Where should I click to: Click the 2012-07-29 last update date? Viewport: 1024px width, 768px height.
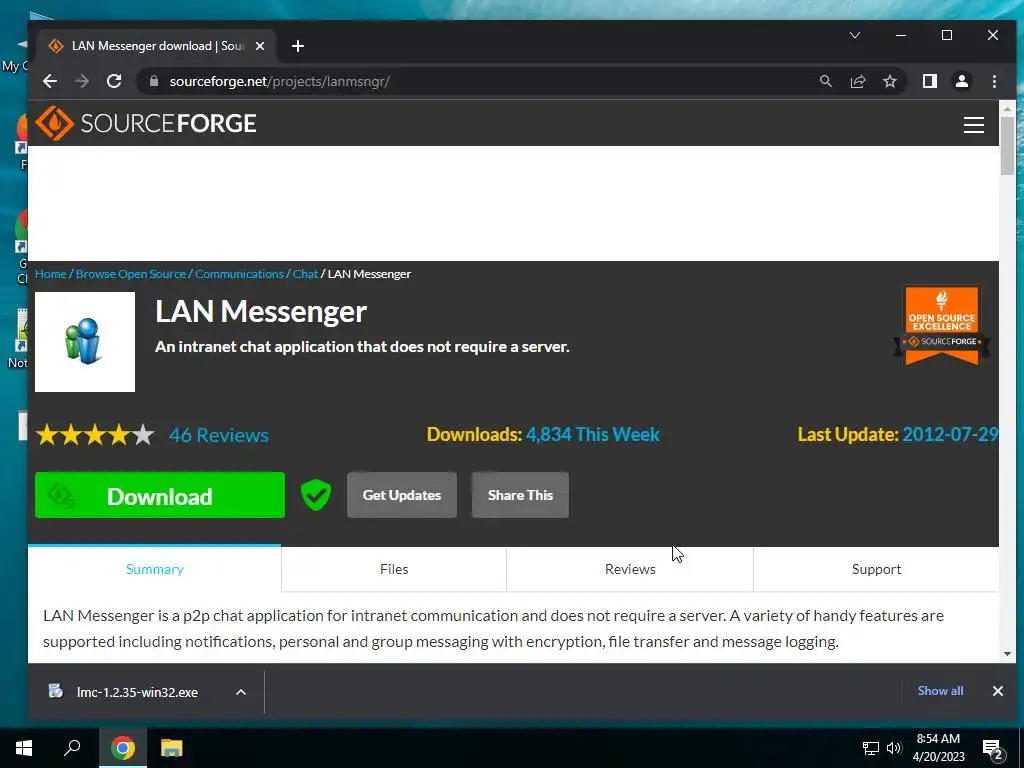pos(950,434)
